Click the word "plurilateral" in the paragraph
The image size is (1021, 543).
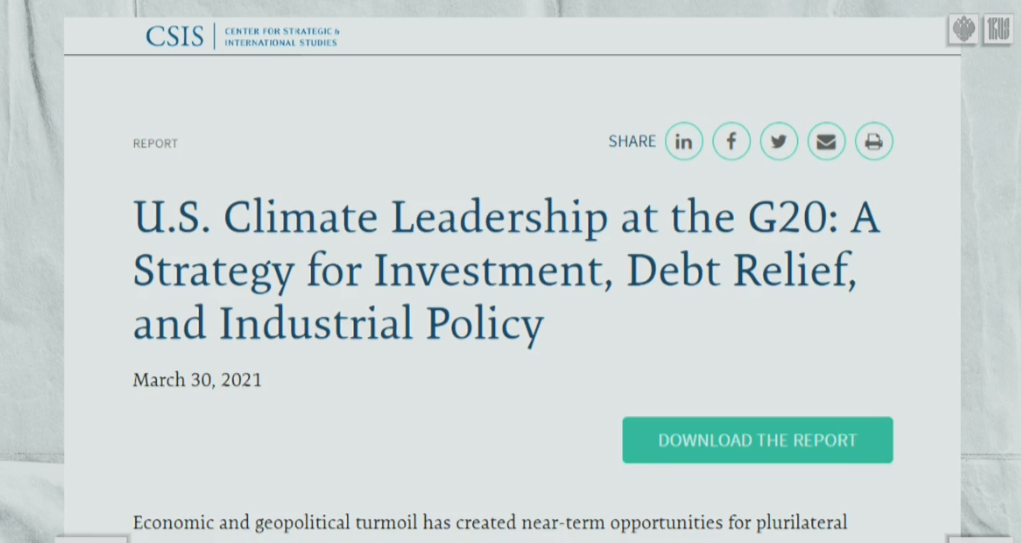[x=802, y=522]
